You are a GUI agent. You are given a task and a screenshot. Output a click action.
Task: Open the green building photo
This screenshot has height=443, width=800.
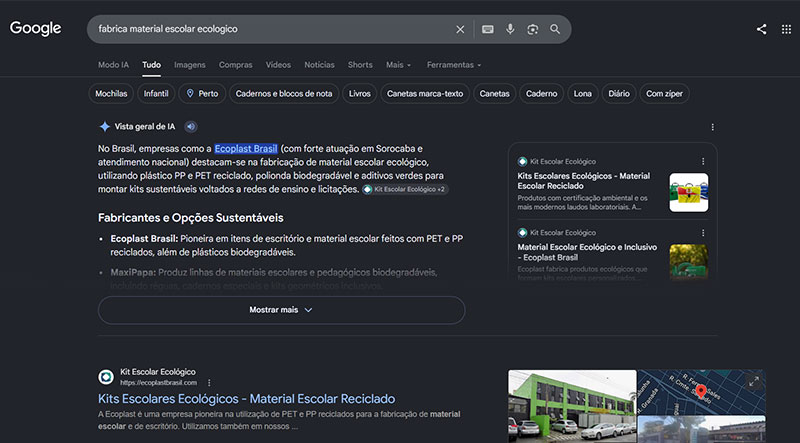pyautogui.click(x=572, y=406)
